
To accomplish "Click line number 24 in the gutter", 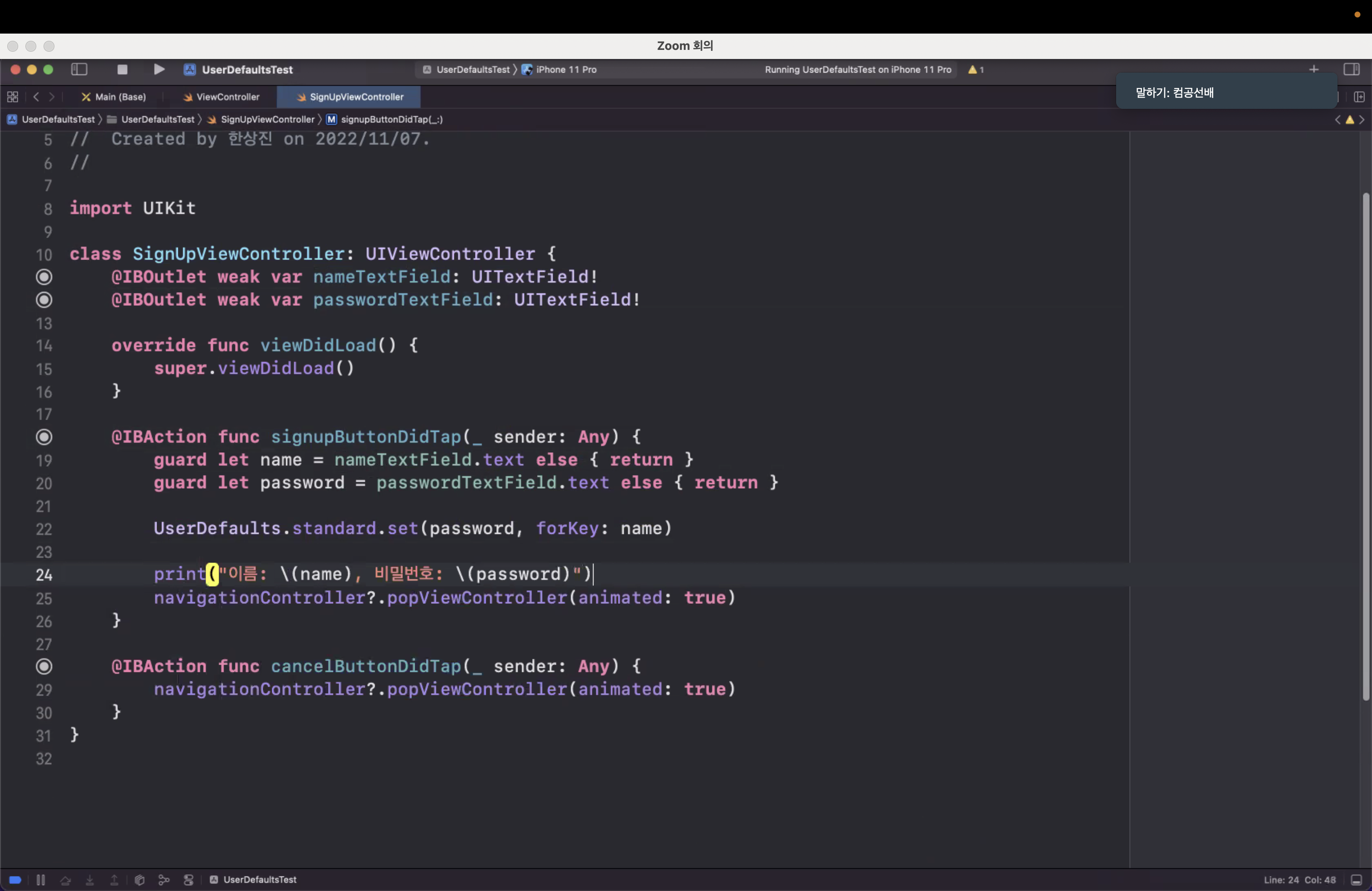I will coord(44,575).
